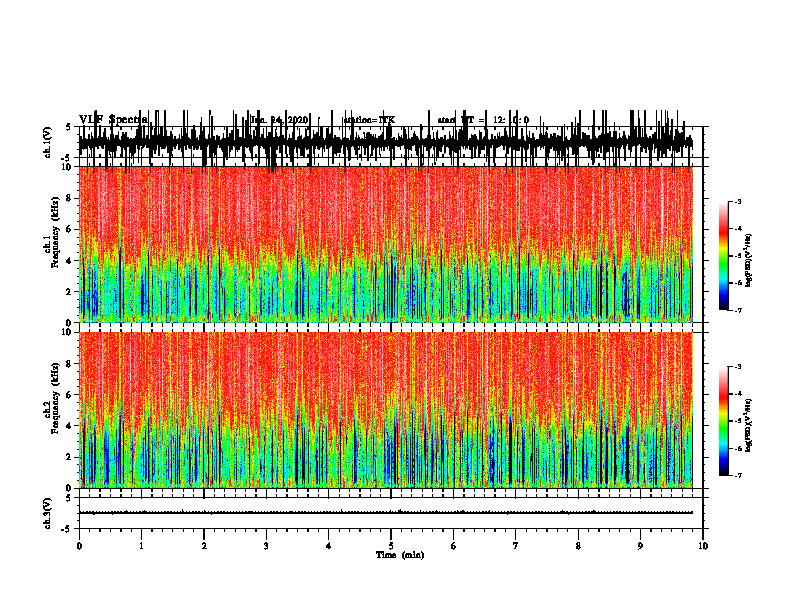This screenshot has width=792, height=612.
Task: Click the -6 label on ch.2 color bar
Action: tap(738, 448)
